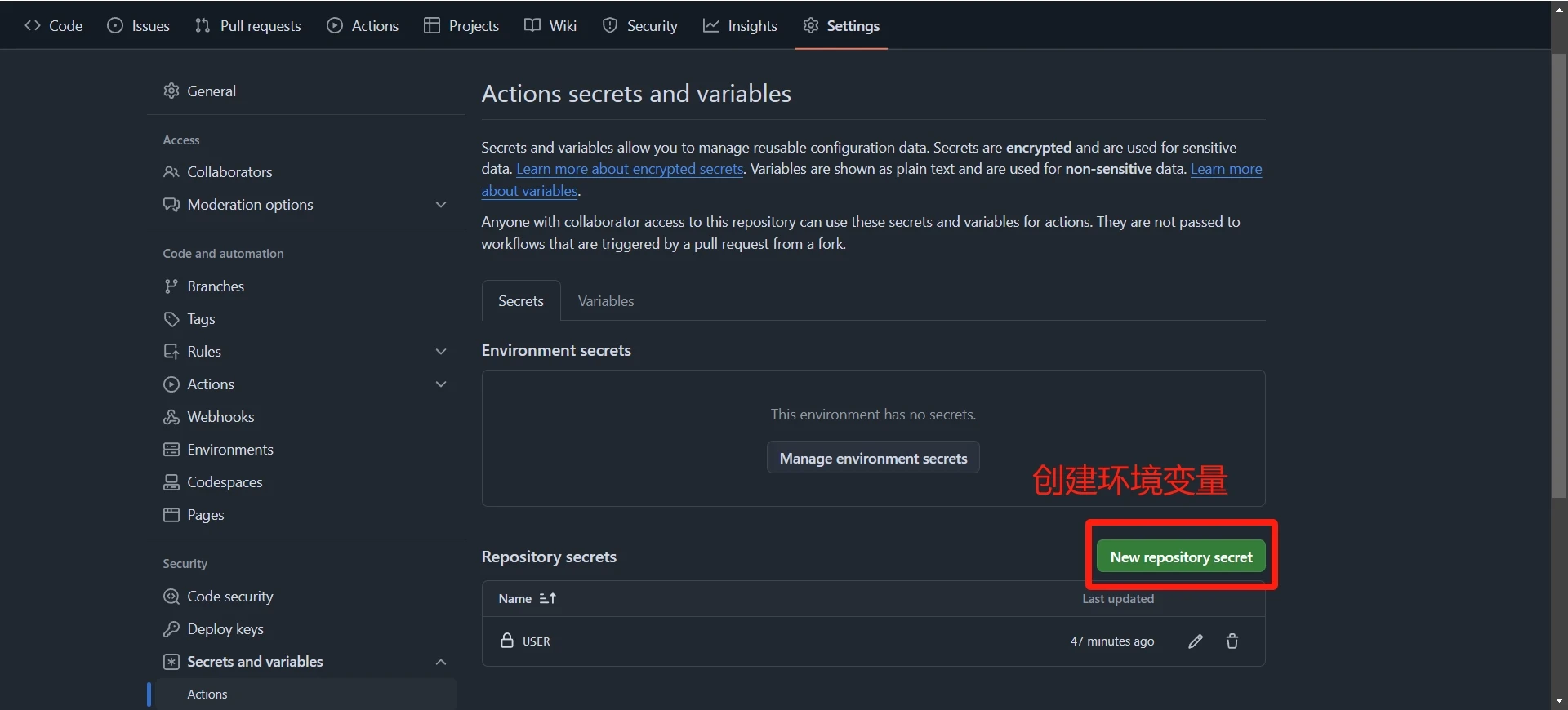This screenshot has width=1568, height=710.
Task: Open Environments settings page
Action: 230,449
